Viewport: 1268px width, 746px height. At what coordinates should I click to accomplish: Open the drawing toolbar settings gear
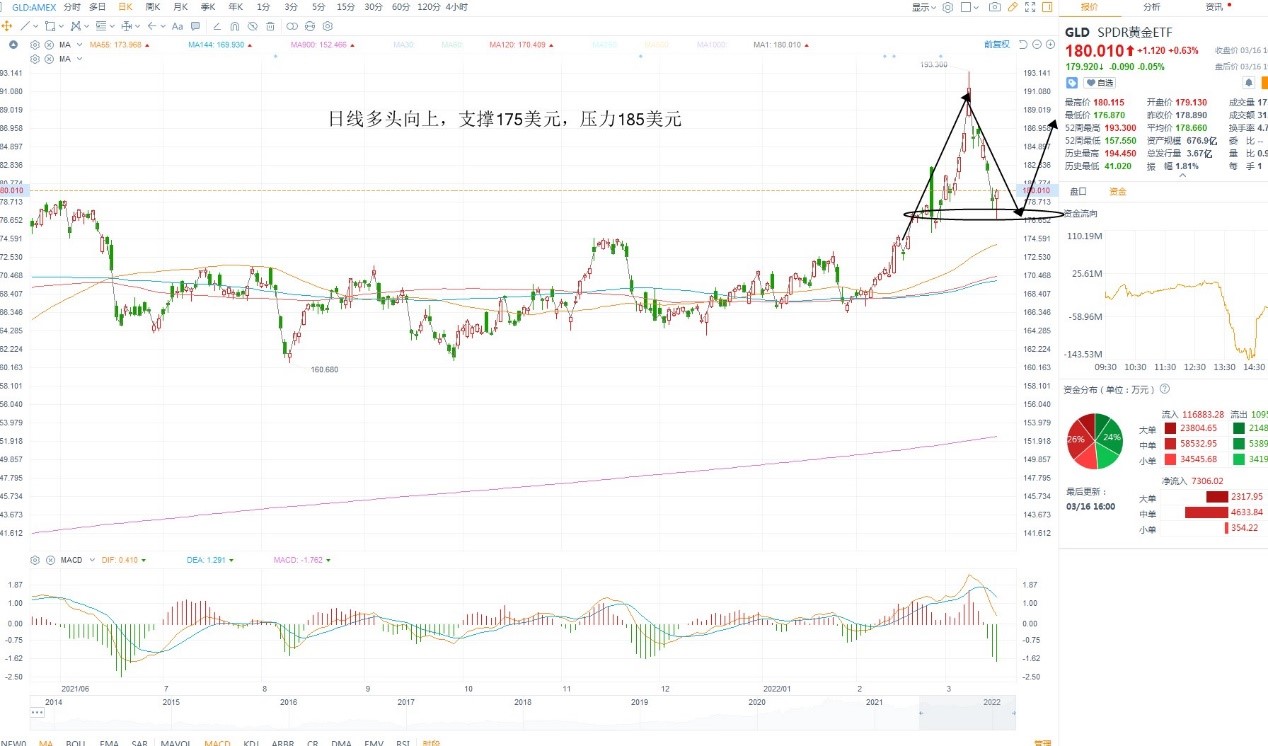tap(328, 26)
